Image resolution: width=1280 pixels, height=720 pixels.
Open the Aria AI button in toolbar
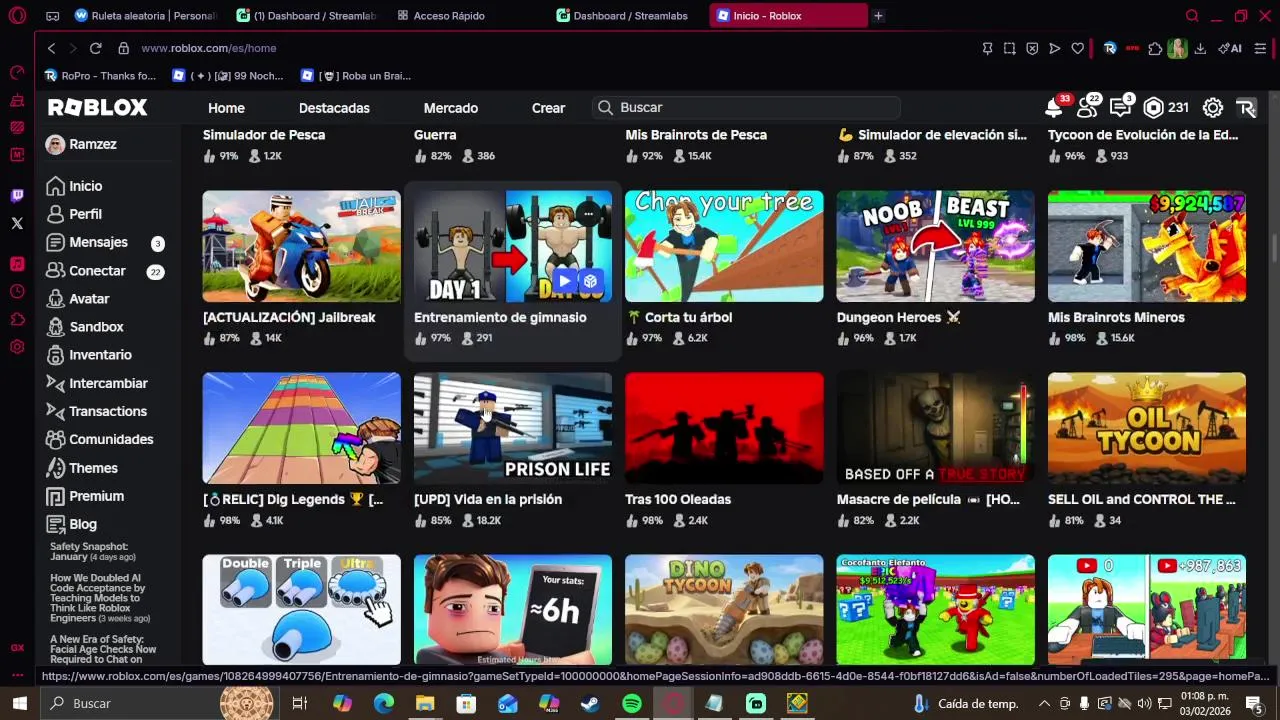click(x=1230, y=48)
